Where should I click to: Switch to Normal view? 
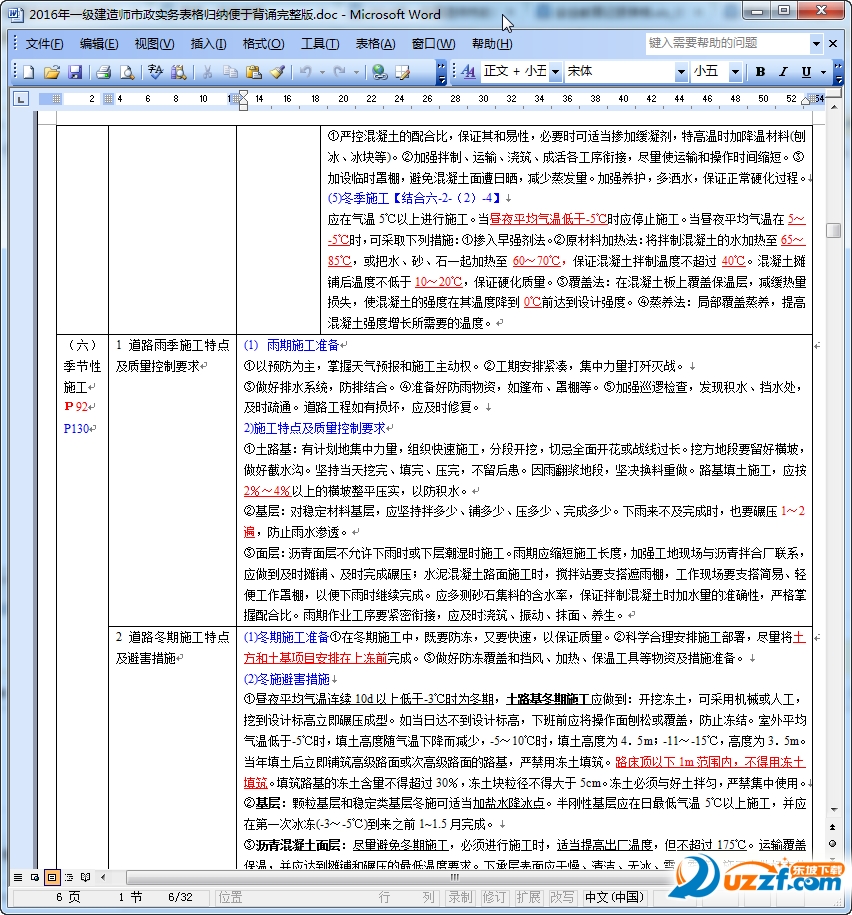(x=18, y=877)
